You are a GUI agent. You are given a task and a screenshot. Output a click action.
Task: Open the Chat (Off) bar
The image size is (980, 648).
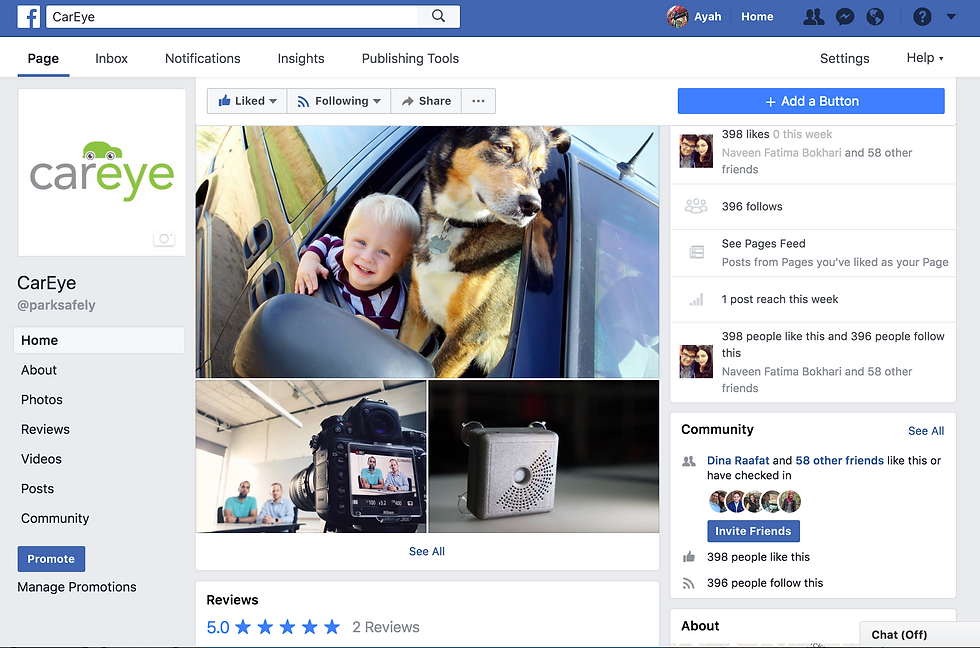[919, 634]
